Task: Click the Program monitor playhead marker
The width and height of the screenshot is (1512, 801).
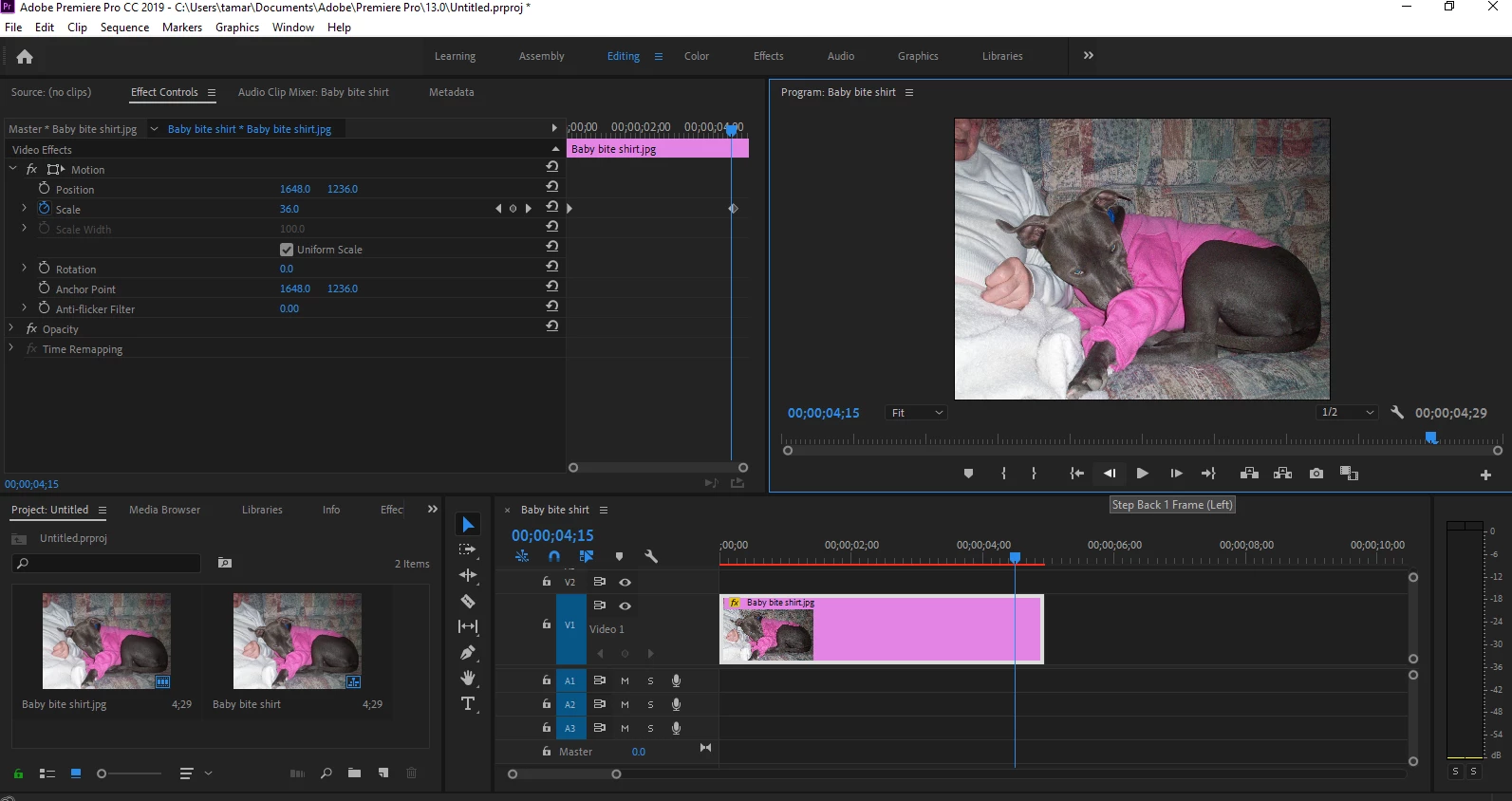Action: (x=1431, y=438)
